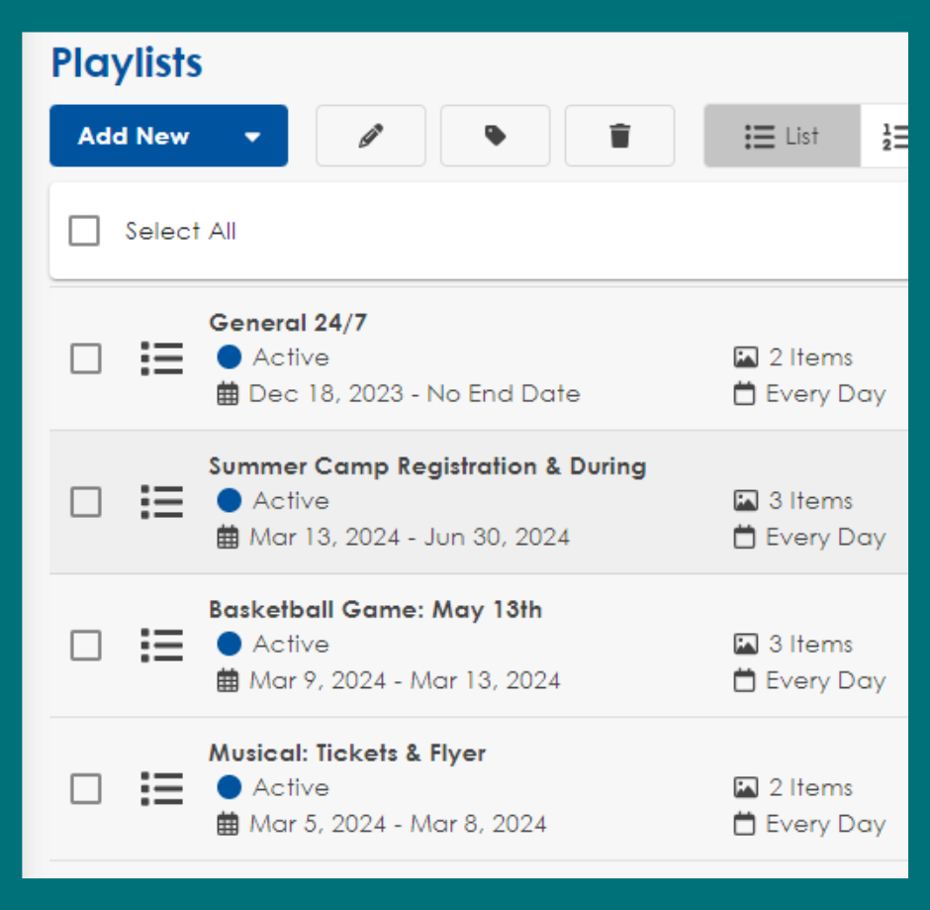This screenshot has width=930, height=910.
Task: Open the Add New dropdown arrow
Action: 253,137
